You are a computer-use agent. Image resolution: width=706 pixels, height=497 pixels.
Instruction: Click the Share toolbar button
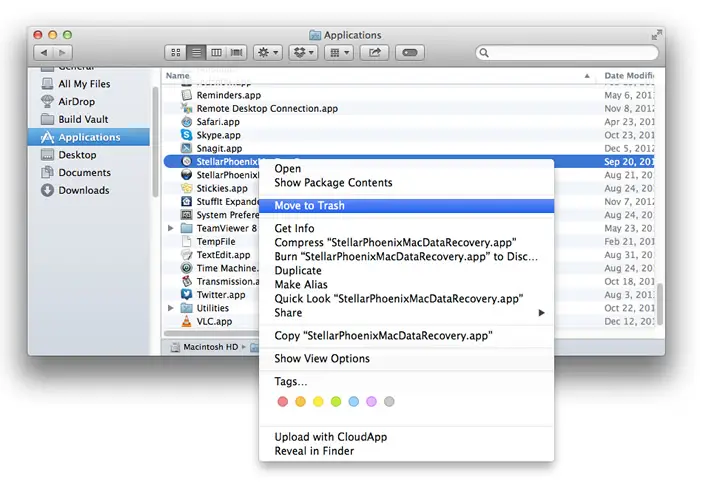pyautogui.click(x=375, y=52)
